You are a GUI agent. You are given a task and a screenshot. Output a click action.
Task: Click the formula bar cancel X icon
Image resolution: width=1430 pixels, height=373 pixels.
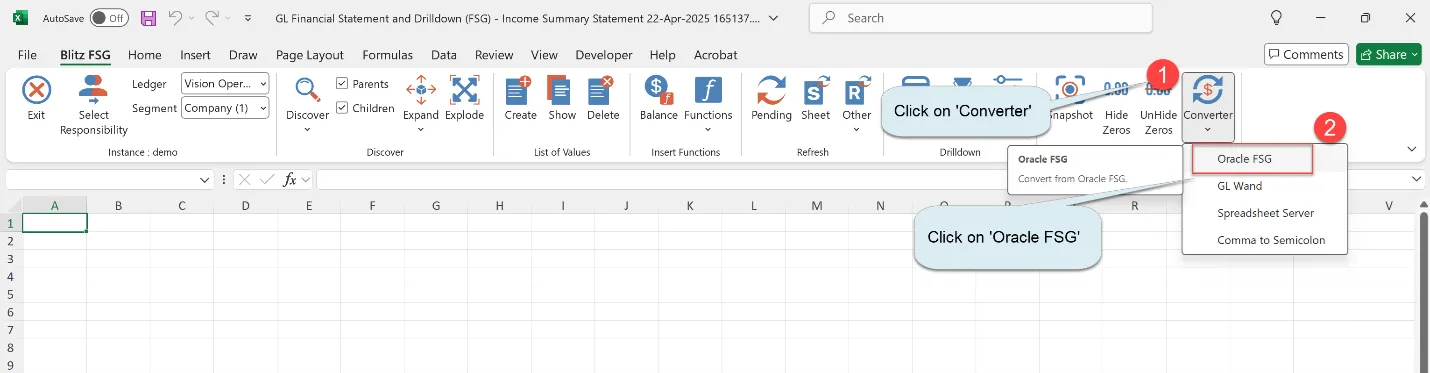(244, 180)
